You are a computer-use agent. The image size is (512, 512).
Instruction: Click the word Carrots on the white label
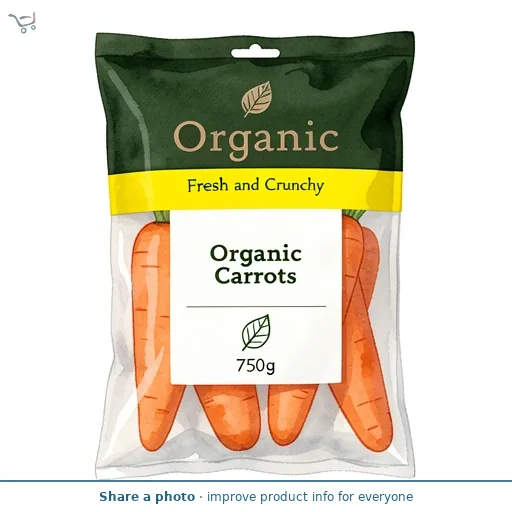tap(256, 276)
